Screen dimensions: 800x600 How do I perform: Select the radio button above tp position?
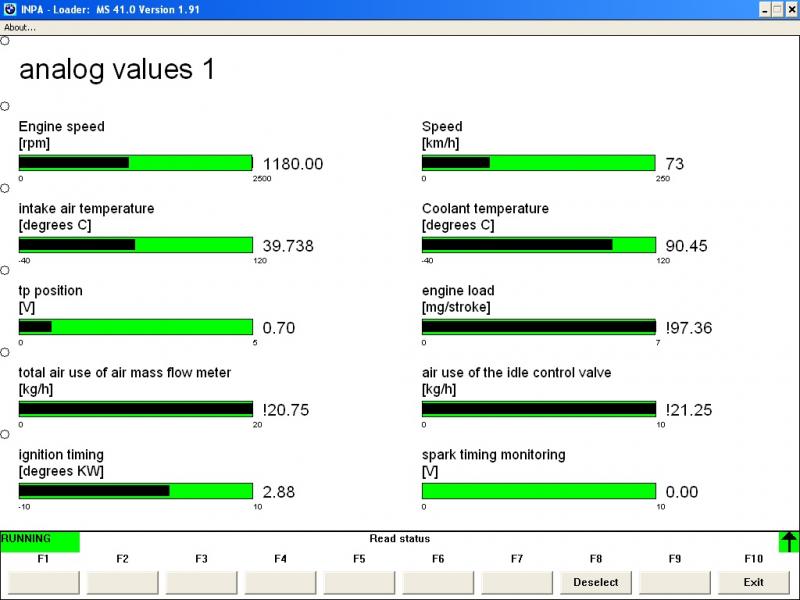click(x=5, y=270)
